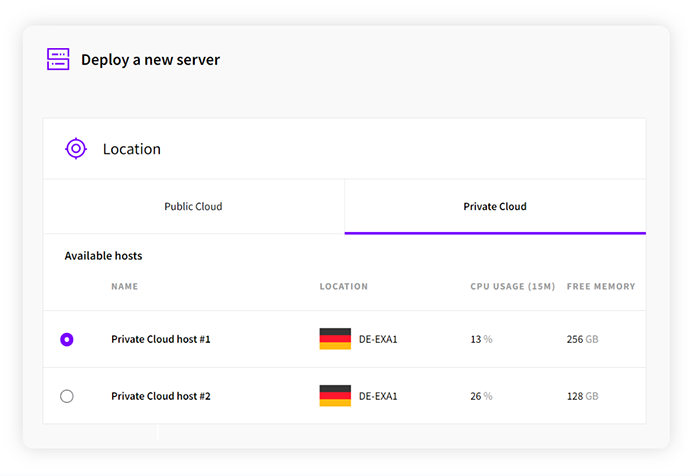Click the Location section title
This screenshot has height=476, width=700.
click(x=132, y=149)
